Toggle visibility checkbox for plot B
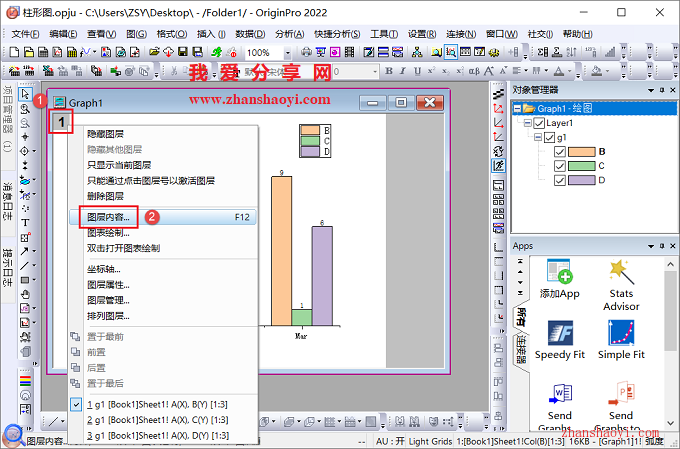This screenshot has width=680, height=449. point(560,152)
